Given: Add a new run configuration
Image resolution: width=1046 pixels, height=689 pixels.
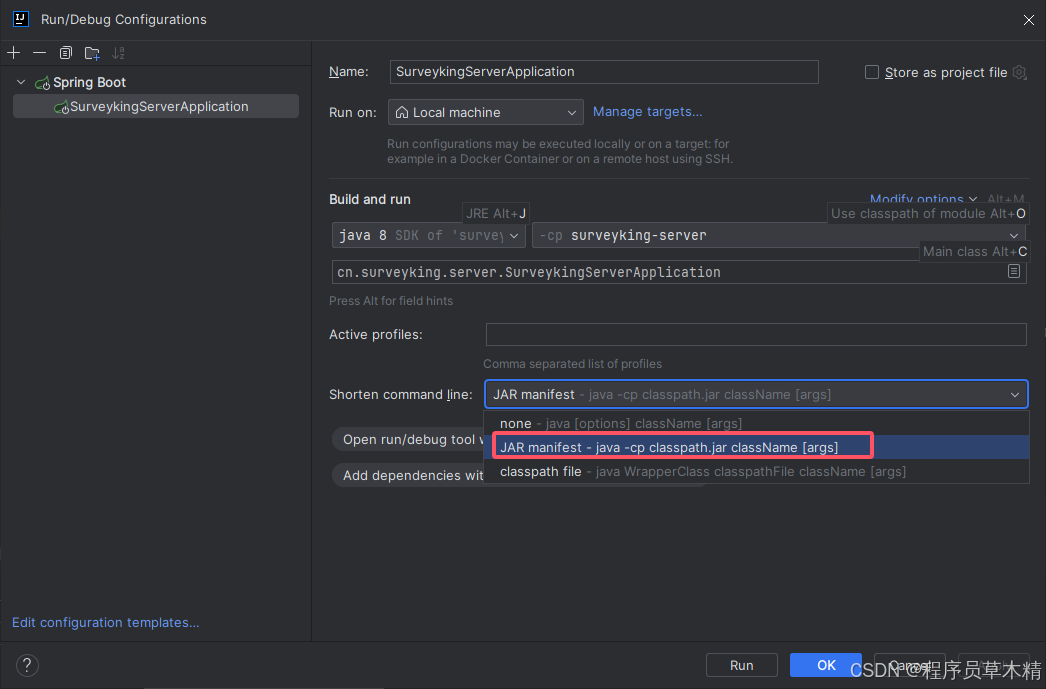Looking at the screenshot, I should [13, 52].
